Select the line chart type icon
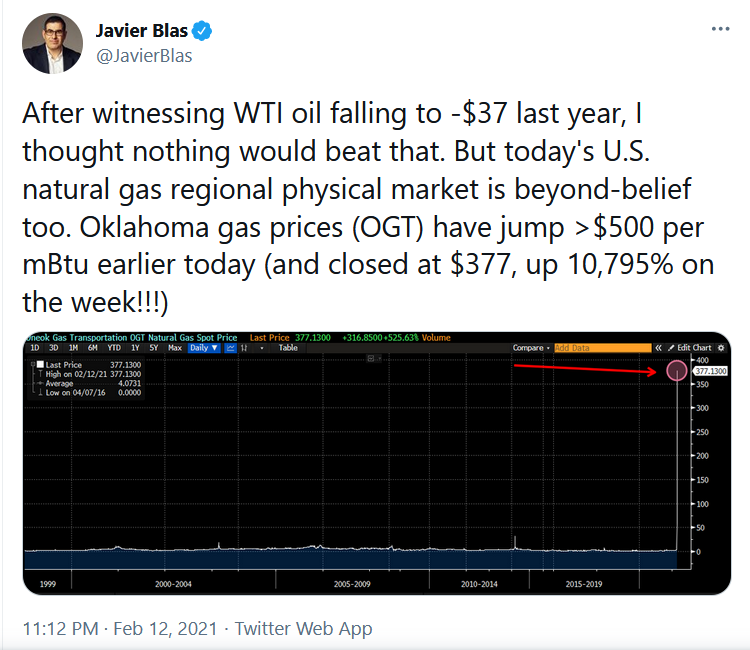Image resolution: width=750 pixels, height=650 pixels. (230, 347)
